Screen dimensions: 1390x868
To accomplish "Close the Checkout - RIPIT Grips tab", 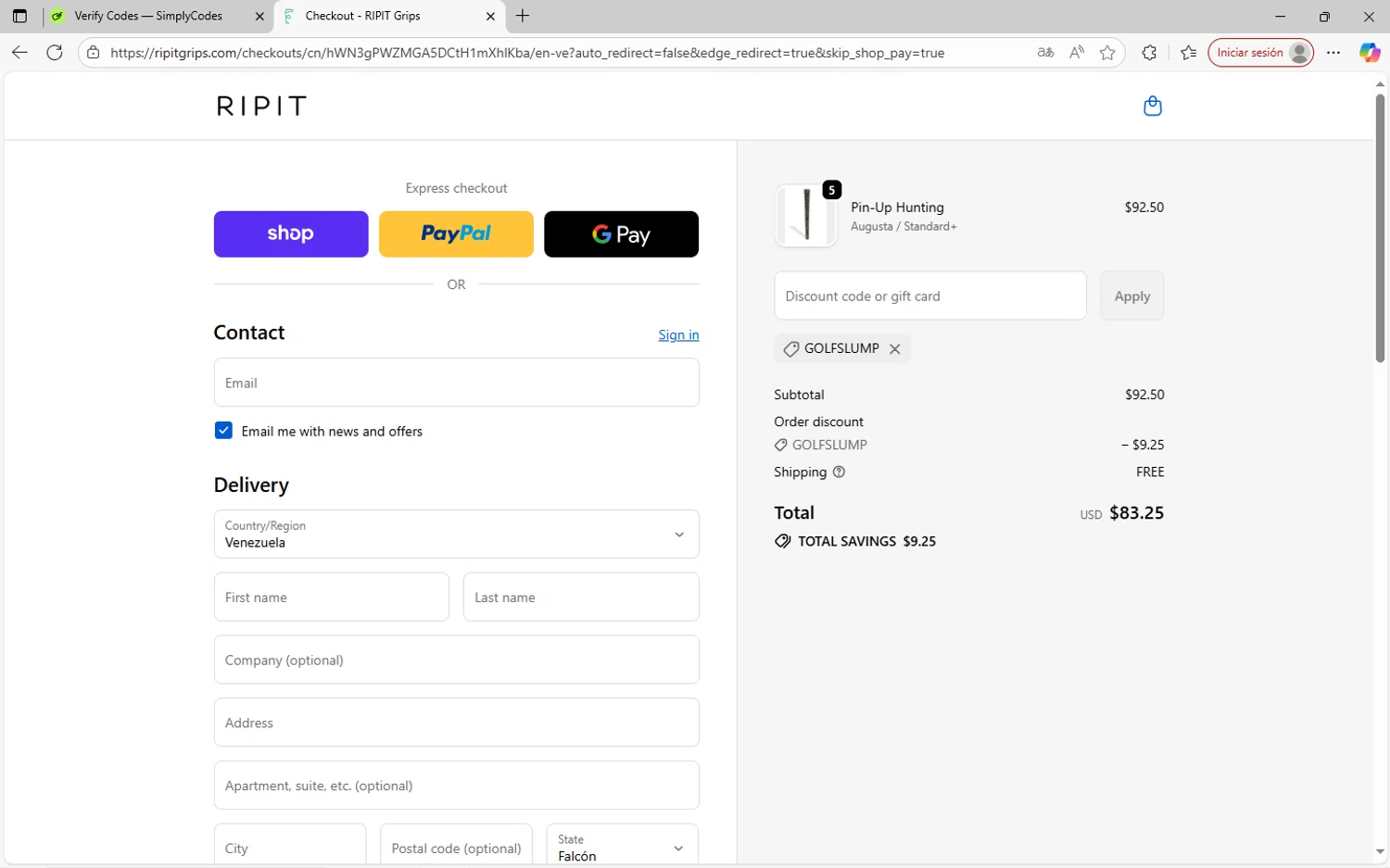I will pos(490,16).
